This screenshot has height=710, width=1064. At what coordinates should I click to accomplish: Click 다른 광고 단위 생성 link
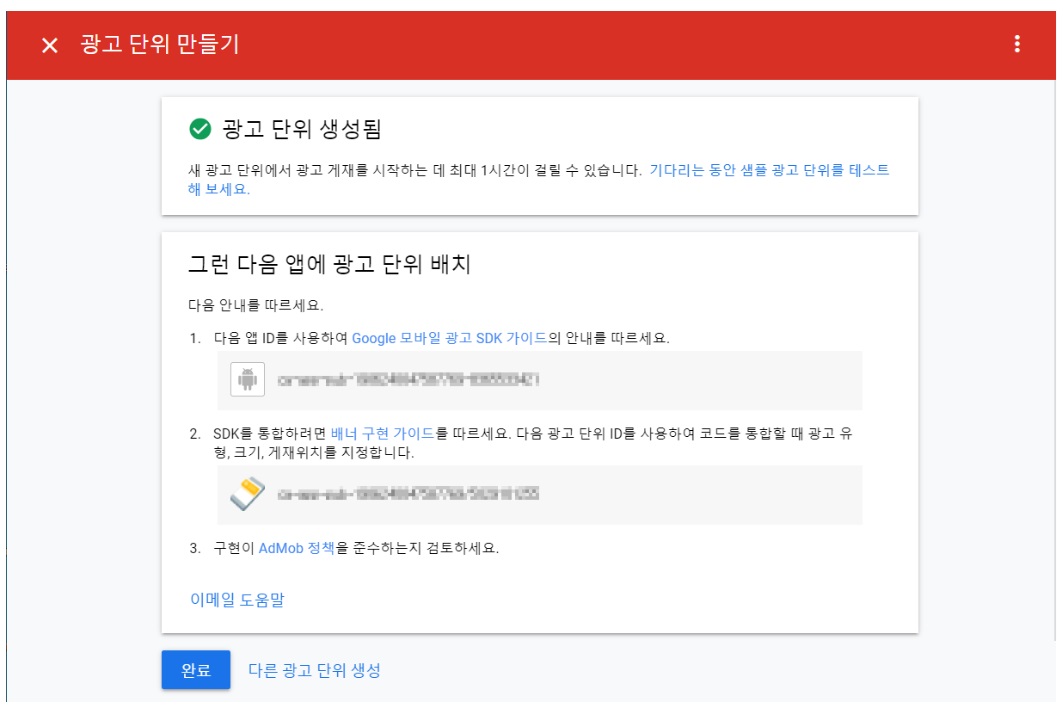coord(314,671)
